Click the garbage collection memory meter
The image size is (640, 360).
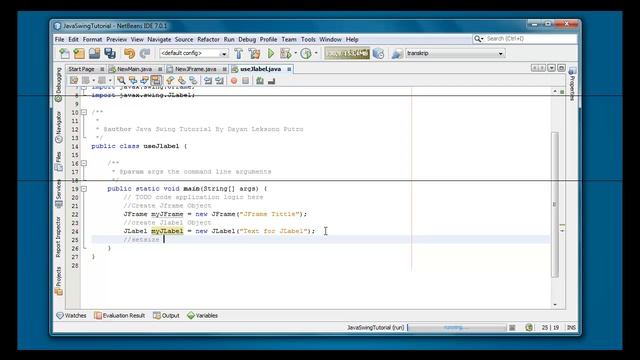point(347,53)
